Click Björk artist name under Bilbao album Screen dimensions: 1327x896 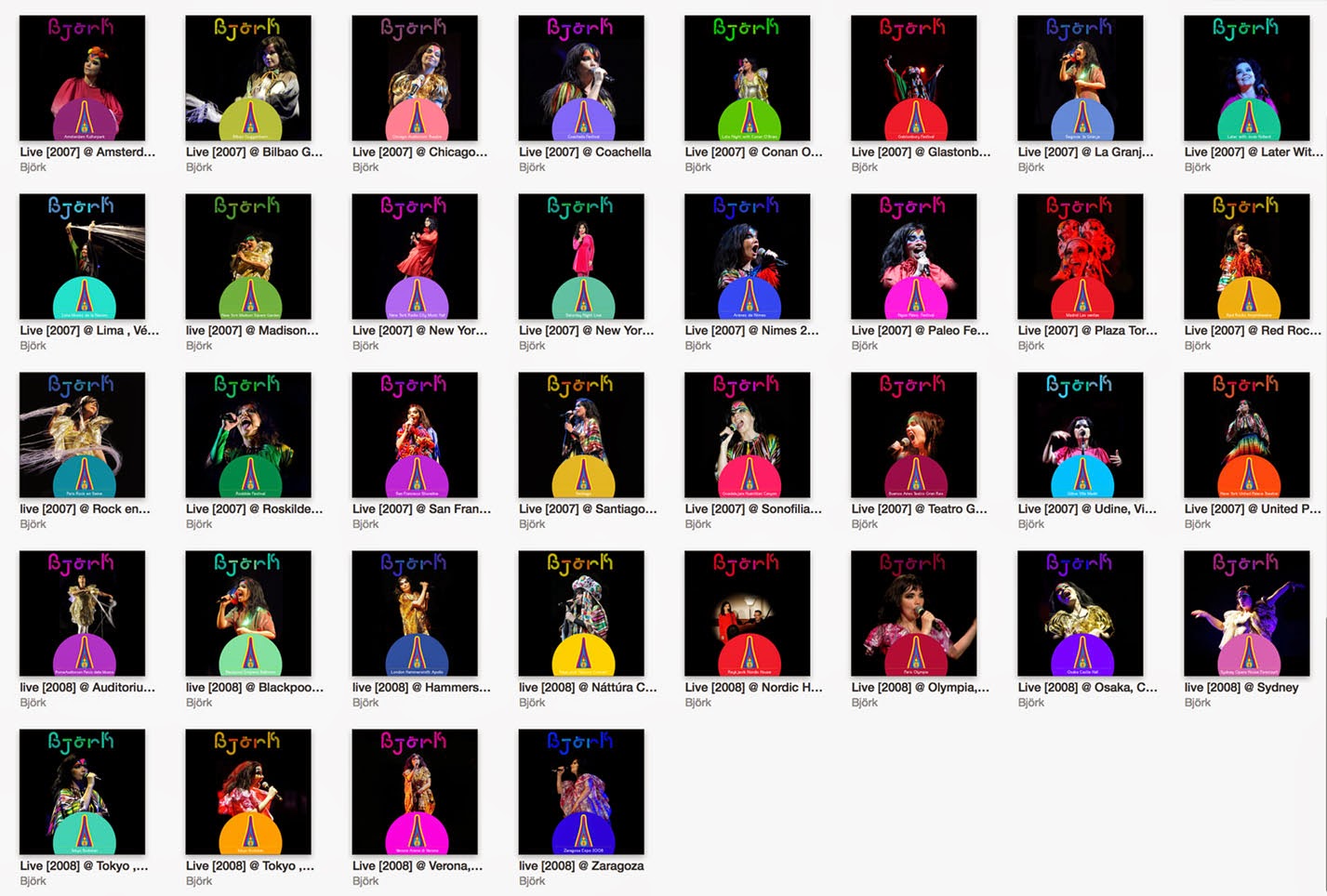point(199,167)
